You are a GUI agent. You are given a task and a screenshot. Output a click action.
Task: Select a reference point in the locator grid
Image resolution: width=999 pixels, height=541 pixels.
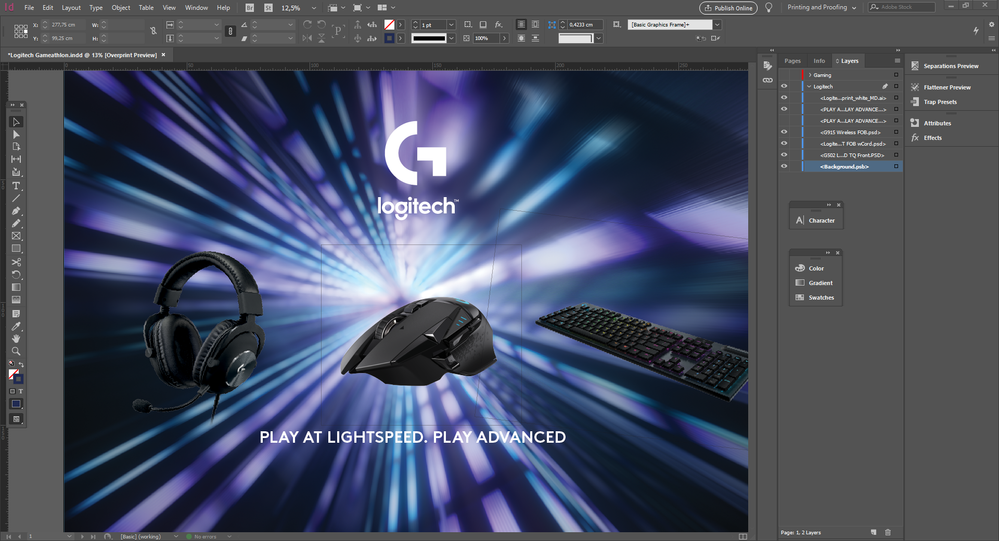click(21, 31)
